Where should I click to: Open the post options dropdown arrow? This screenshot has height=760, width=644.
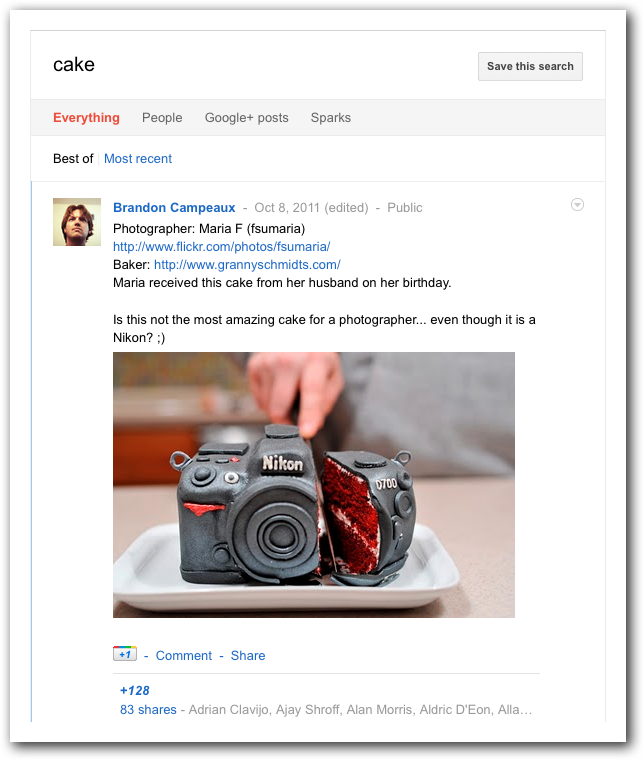pos(577,205)
